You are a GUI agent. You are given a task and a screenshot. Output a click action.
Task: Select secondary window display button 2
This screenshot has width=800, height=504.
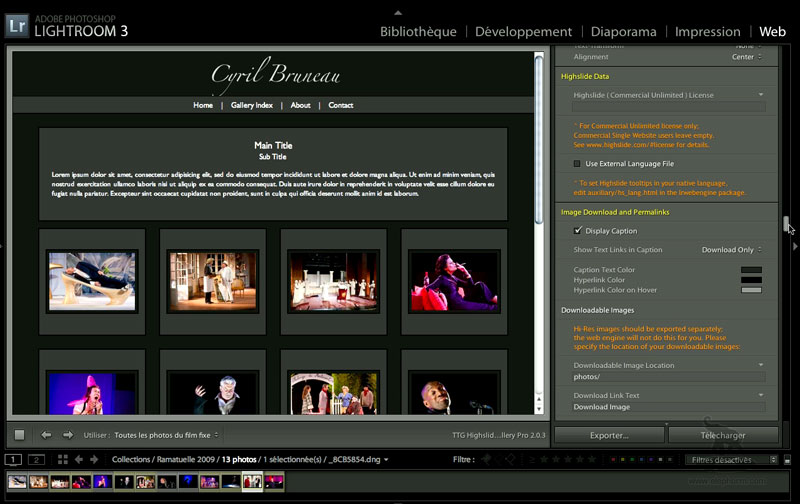[x=36, y=460]
